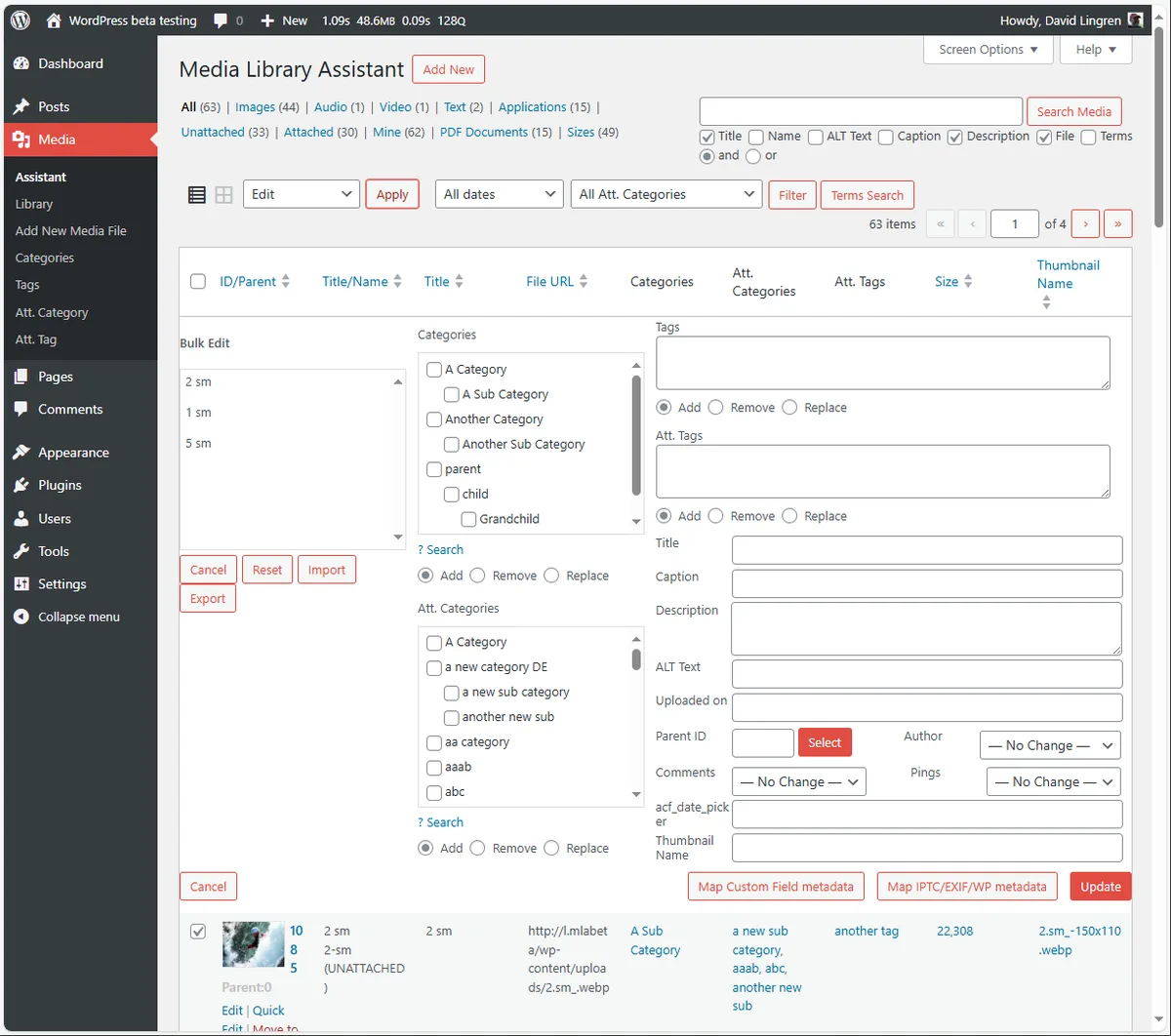Click the Plugins plug icon

(x=21, y=485)
